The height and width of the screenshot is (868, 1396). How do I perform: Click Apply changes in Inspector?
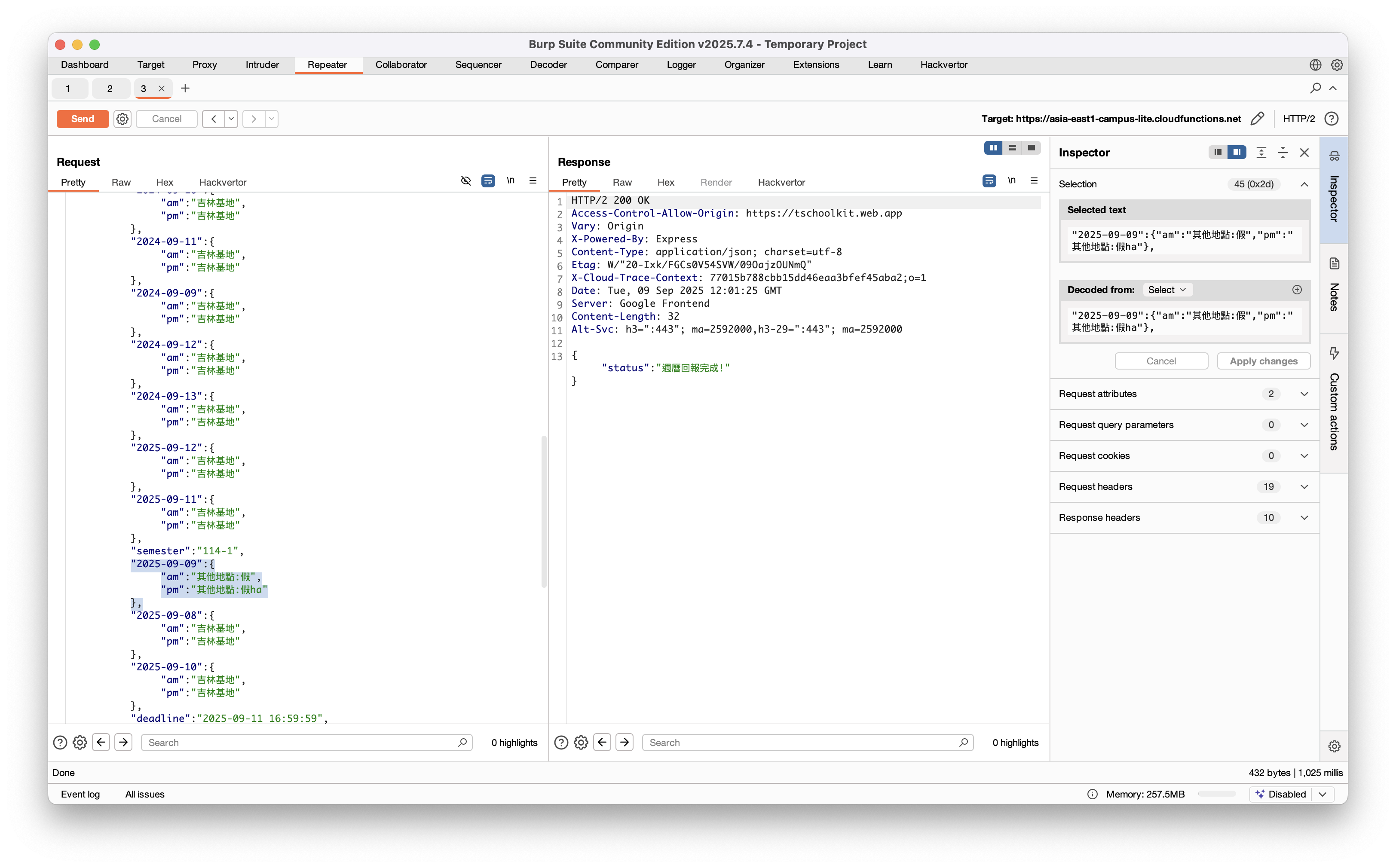1263,361
